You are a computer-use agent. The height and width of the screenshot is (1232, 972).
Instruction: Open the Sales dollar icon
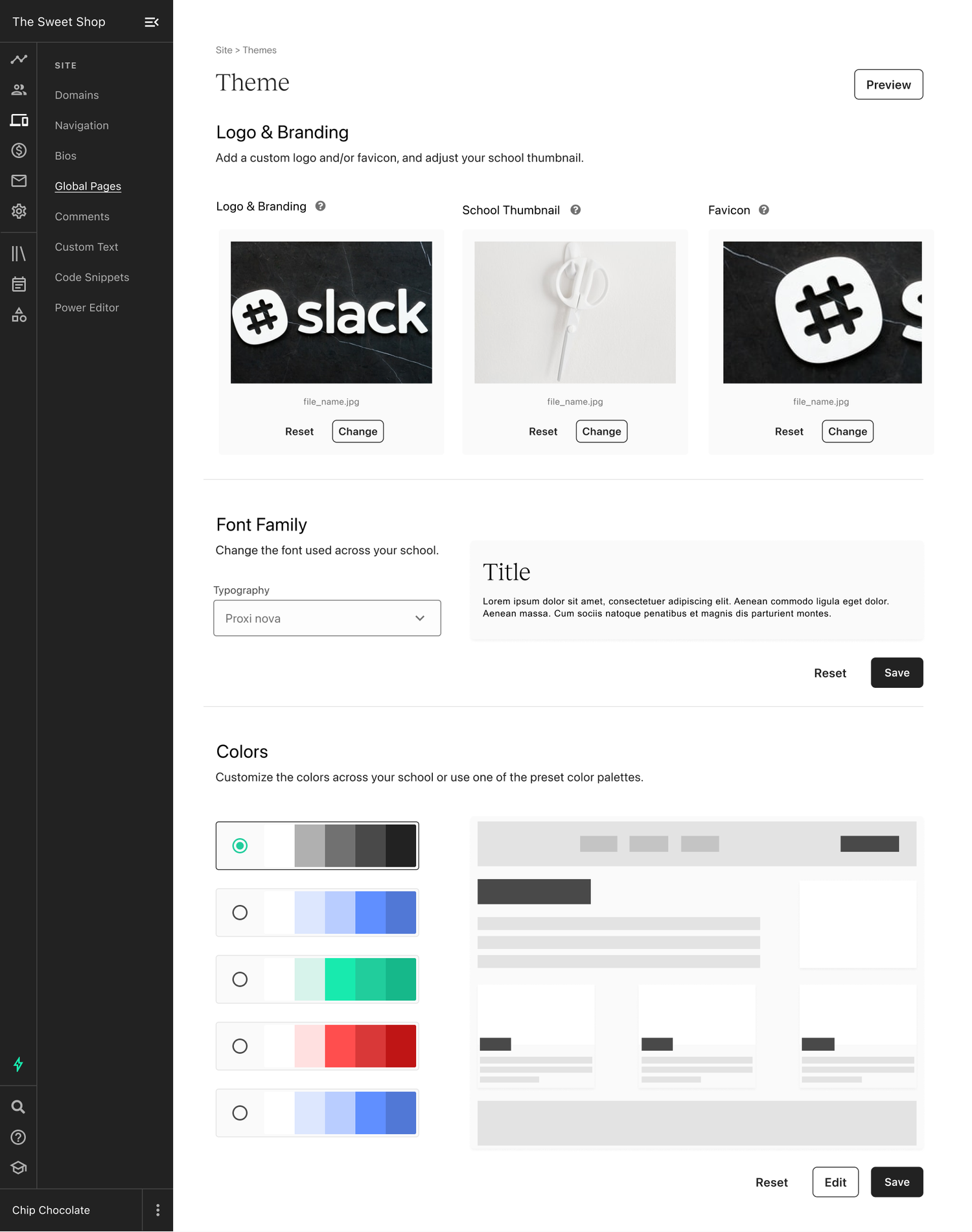tap(19, 150)
